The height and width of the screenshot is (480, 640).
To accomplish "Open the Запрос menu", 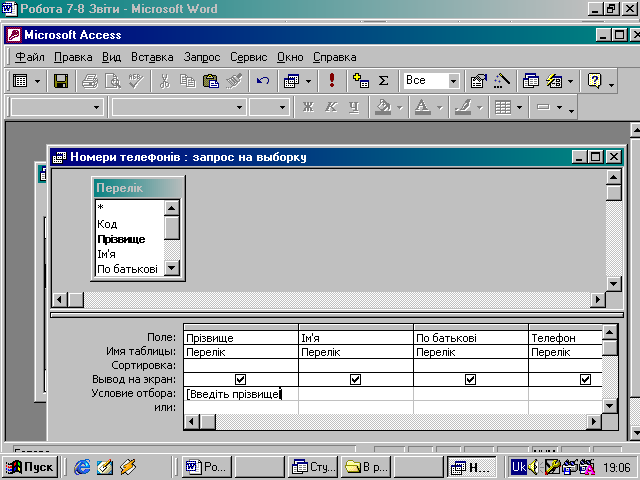I will coord(202,57).
